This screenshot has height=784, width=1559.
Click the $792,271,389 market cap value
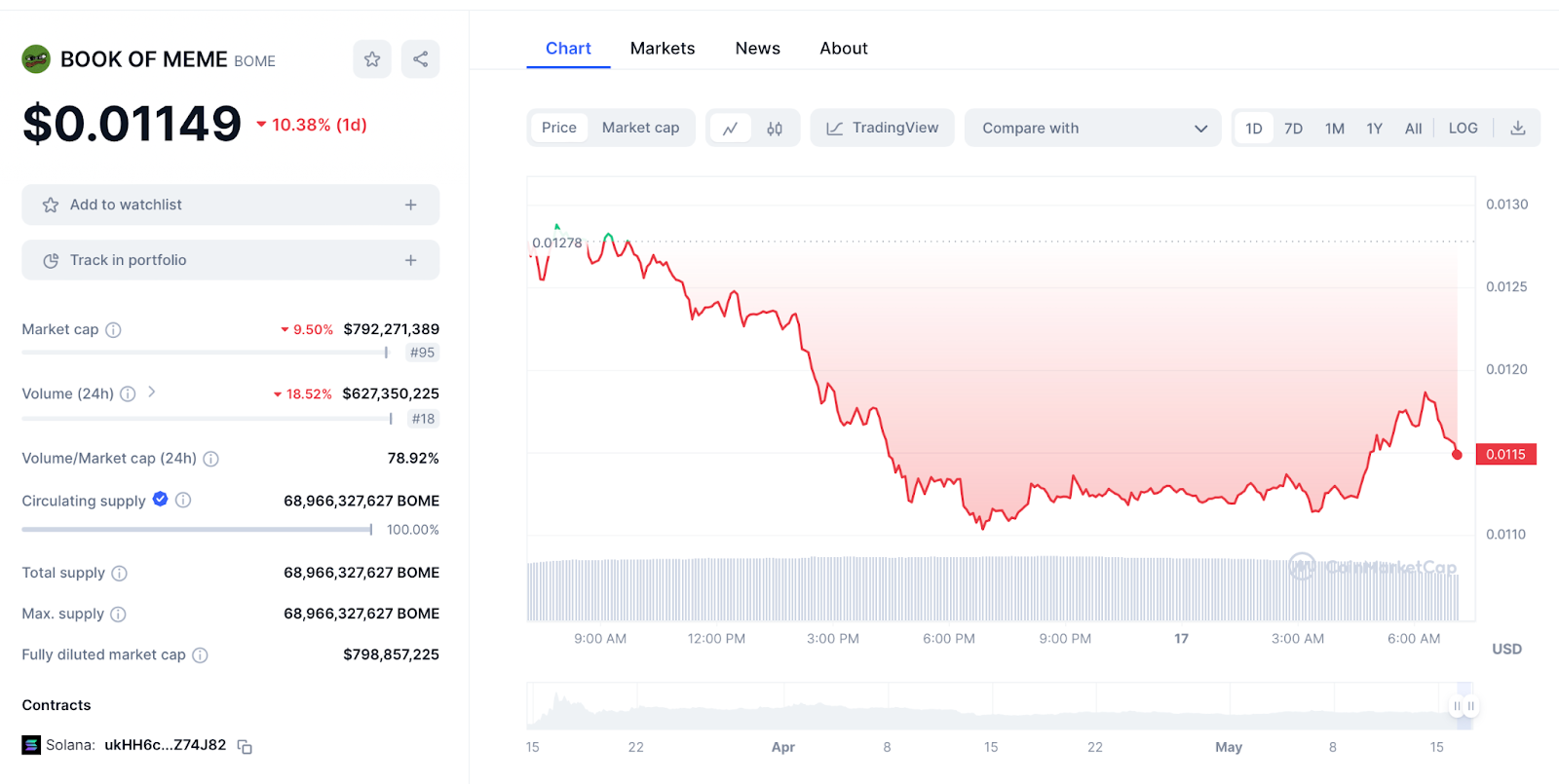391,329
